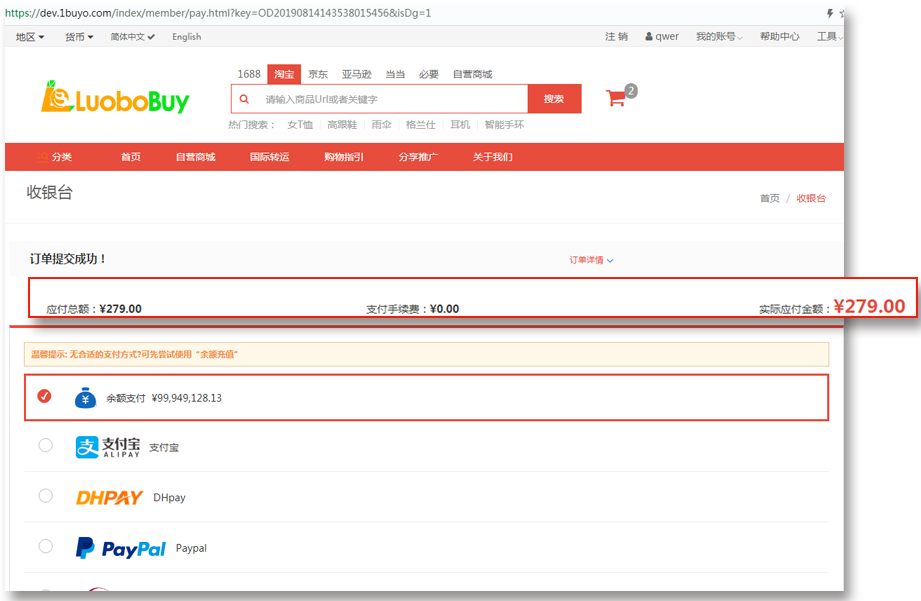Click the DHPAY logo
921x601 pixels.
click(x=109, y=498)
